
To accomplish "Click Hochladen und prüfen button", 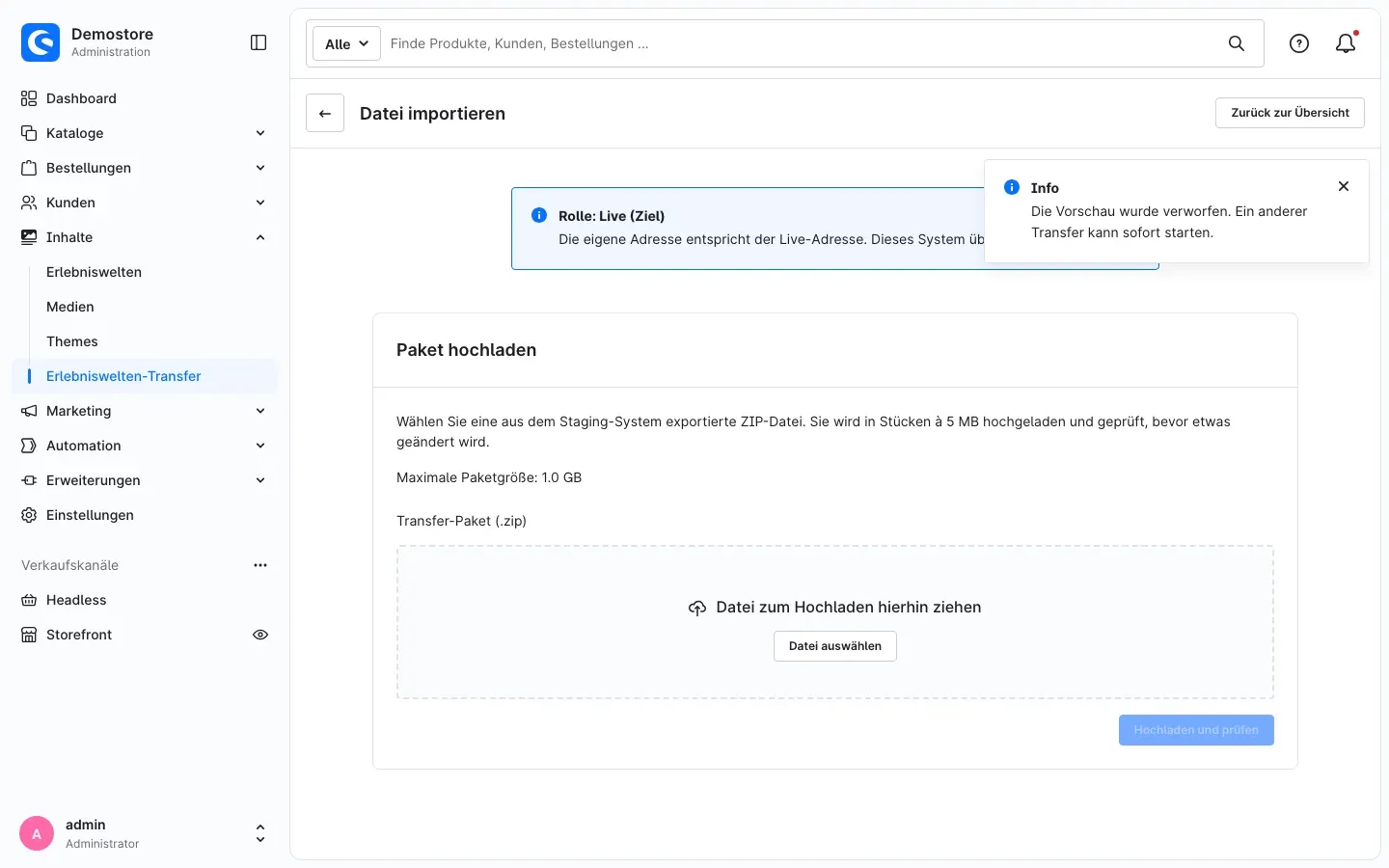I will point(1196,730).
